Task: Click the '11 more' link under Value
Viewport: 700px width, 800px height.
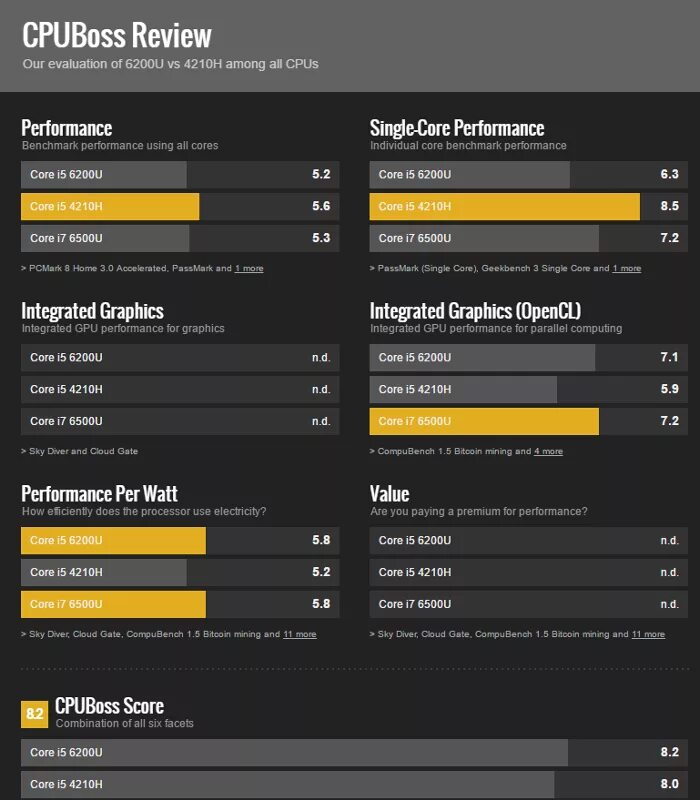Action: pos(648,634)
